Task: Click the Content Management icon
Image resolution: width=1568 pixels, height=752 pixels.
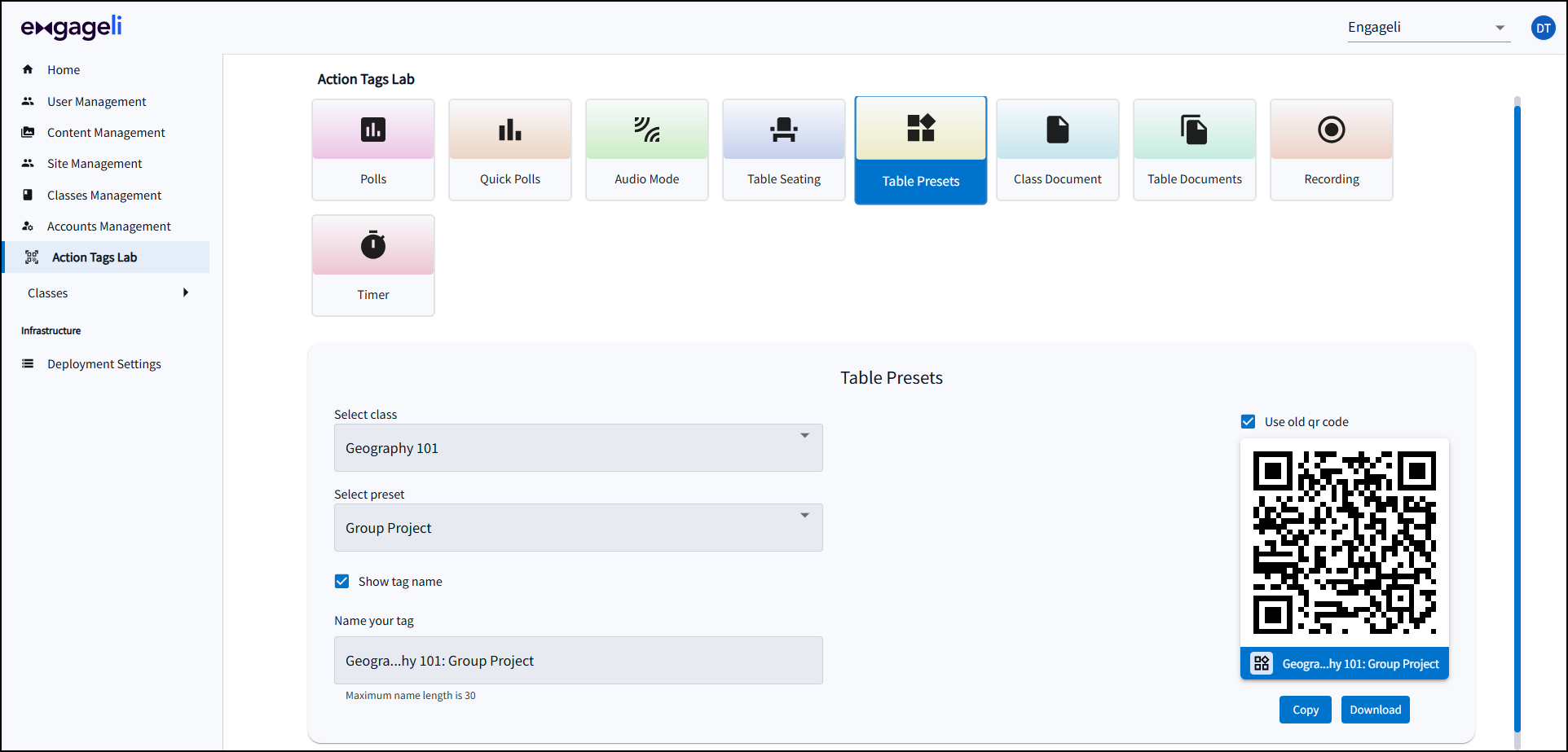Action: pyautogui.click(x=28, y=132)
